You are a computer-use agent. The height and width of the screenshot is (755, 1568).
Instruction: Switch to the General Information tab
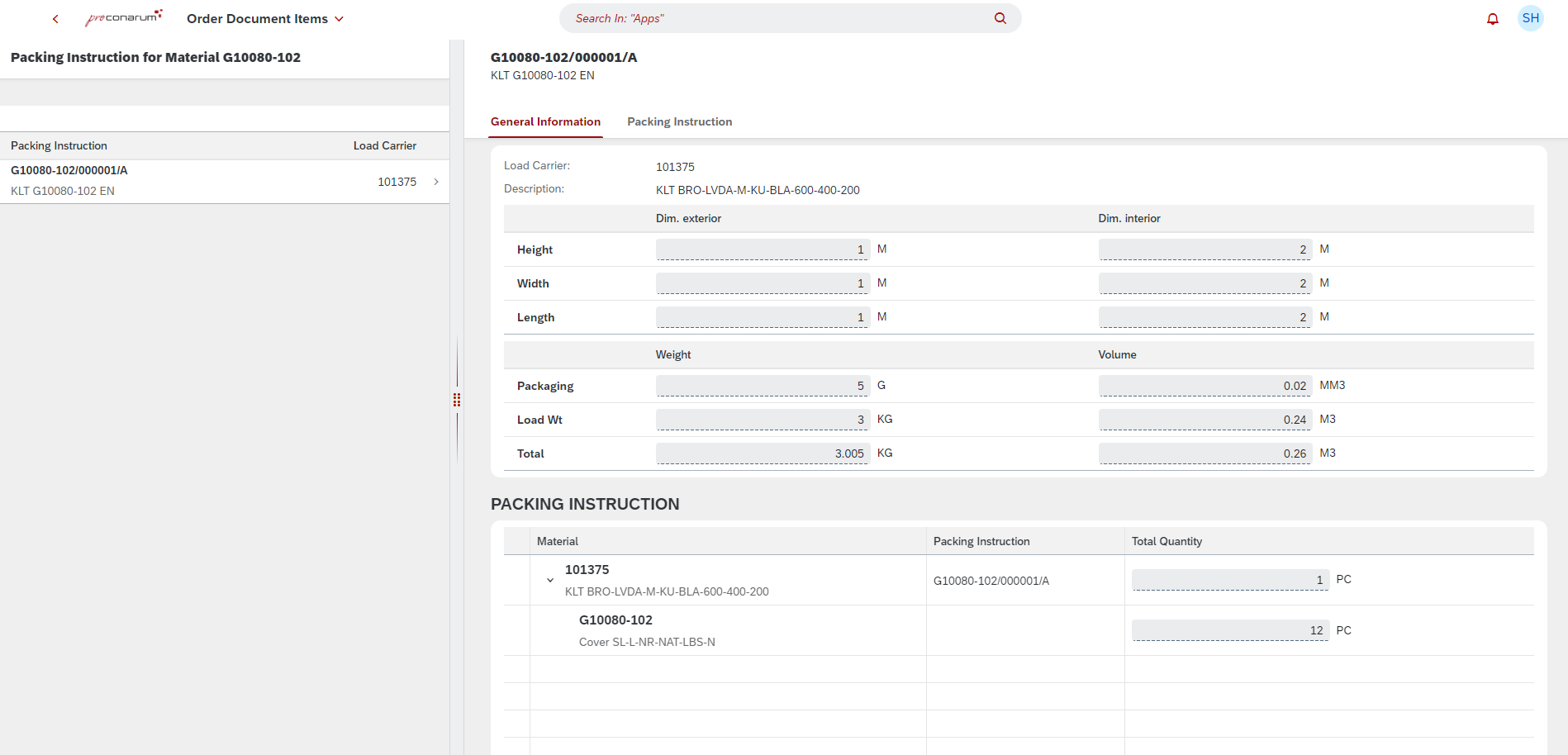pos(545,121)
